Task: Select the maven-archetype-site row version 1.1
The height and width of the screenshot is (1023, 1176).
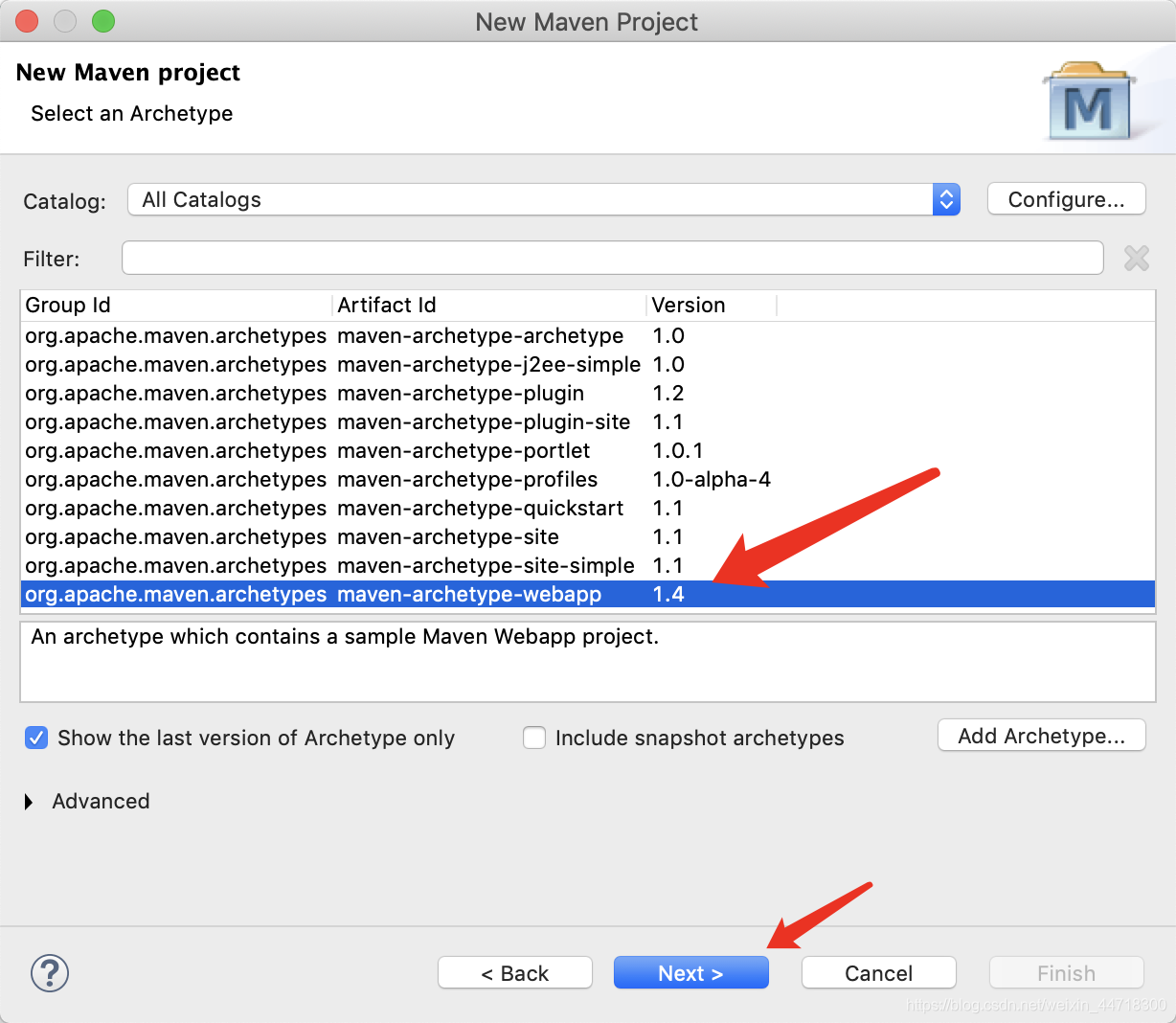Action: coord(588,536)
